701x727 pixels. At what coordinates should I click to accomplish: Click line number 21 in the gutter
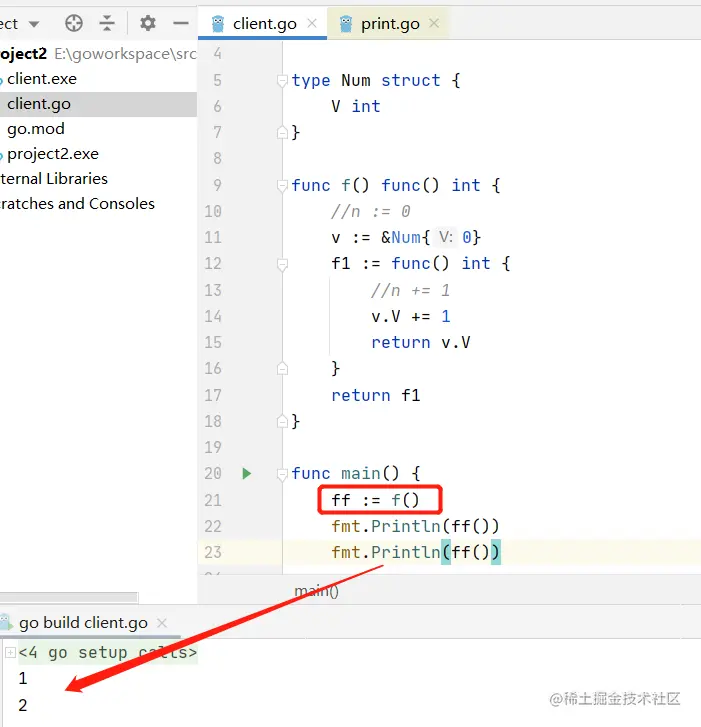pos(213,500)
